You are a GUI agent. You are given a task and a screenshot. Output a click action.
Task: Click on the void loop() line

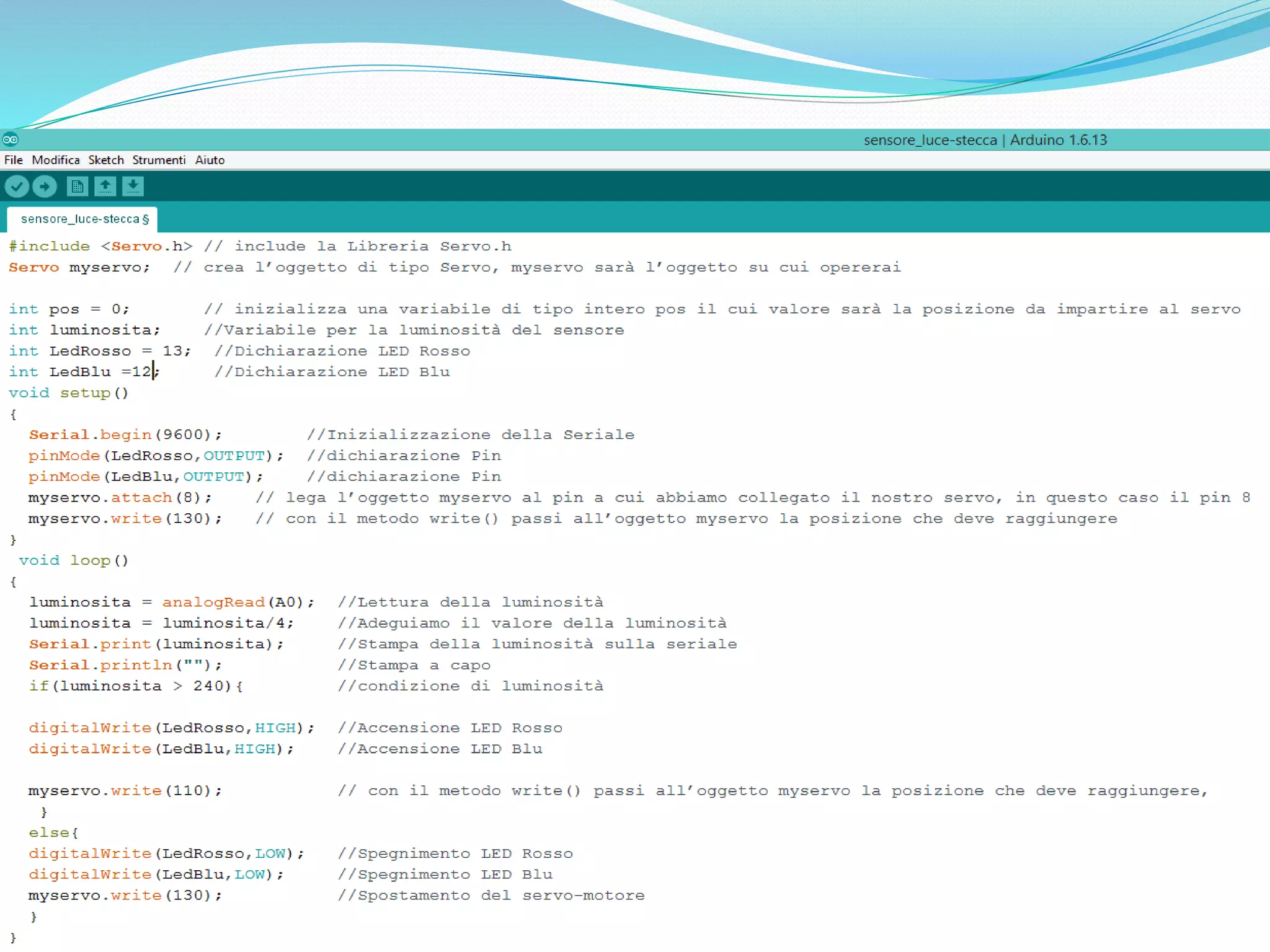pyautogui.click(x=74, y=560)
